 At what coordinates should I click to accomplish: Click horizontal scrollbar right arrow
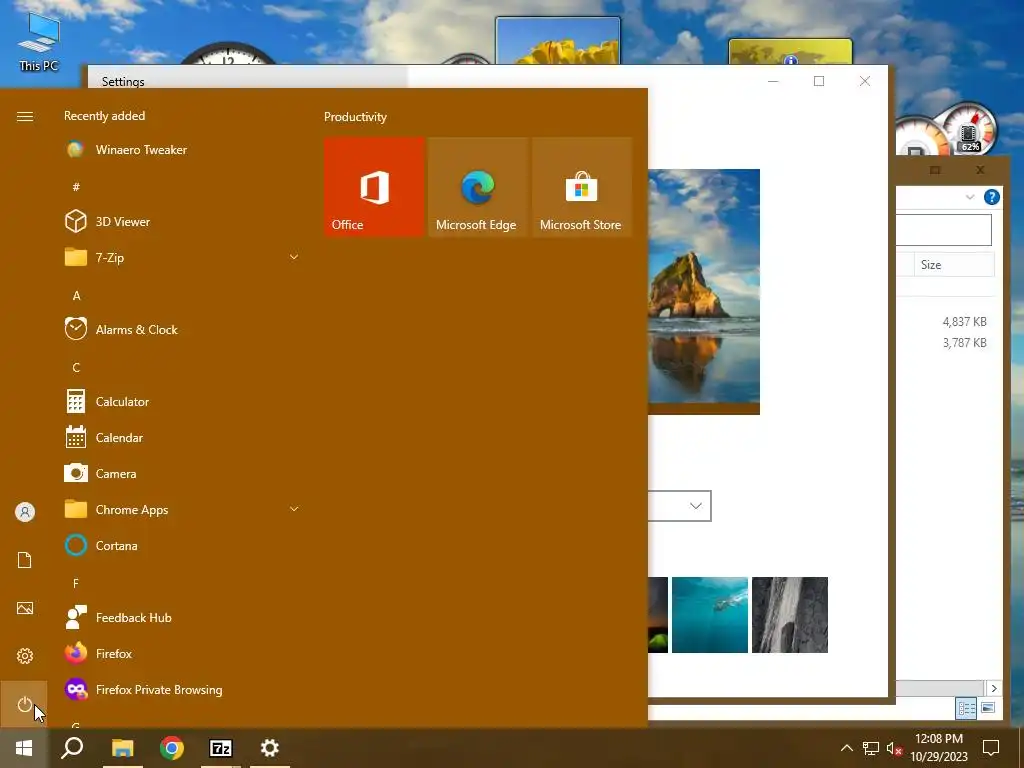click(994, 688)
